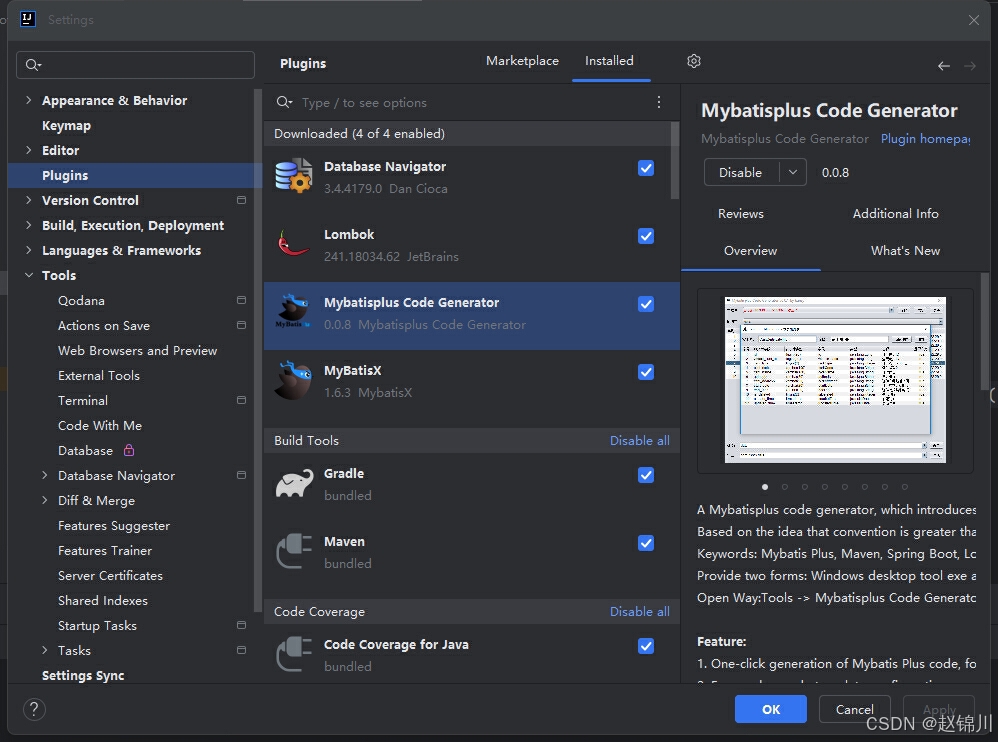Toggle the MyBatisX plugin checkbox
Viewport: 998px width, 742px height.
645,372
